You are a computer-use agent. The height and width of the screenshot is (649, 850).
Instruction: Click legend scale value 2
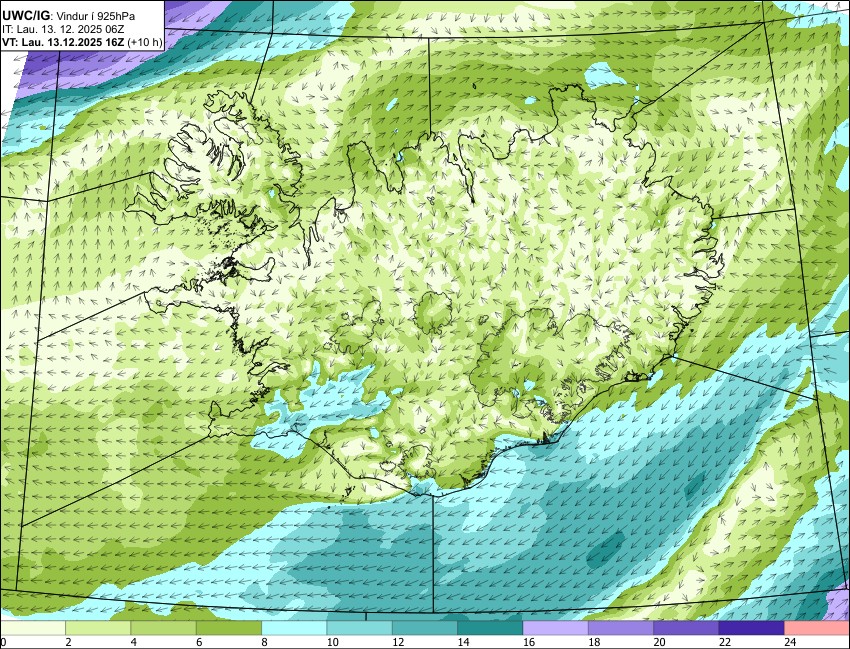pyautogui.click(x=68, y=642)
